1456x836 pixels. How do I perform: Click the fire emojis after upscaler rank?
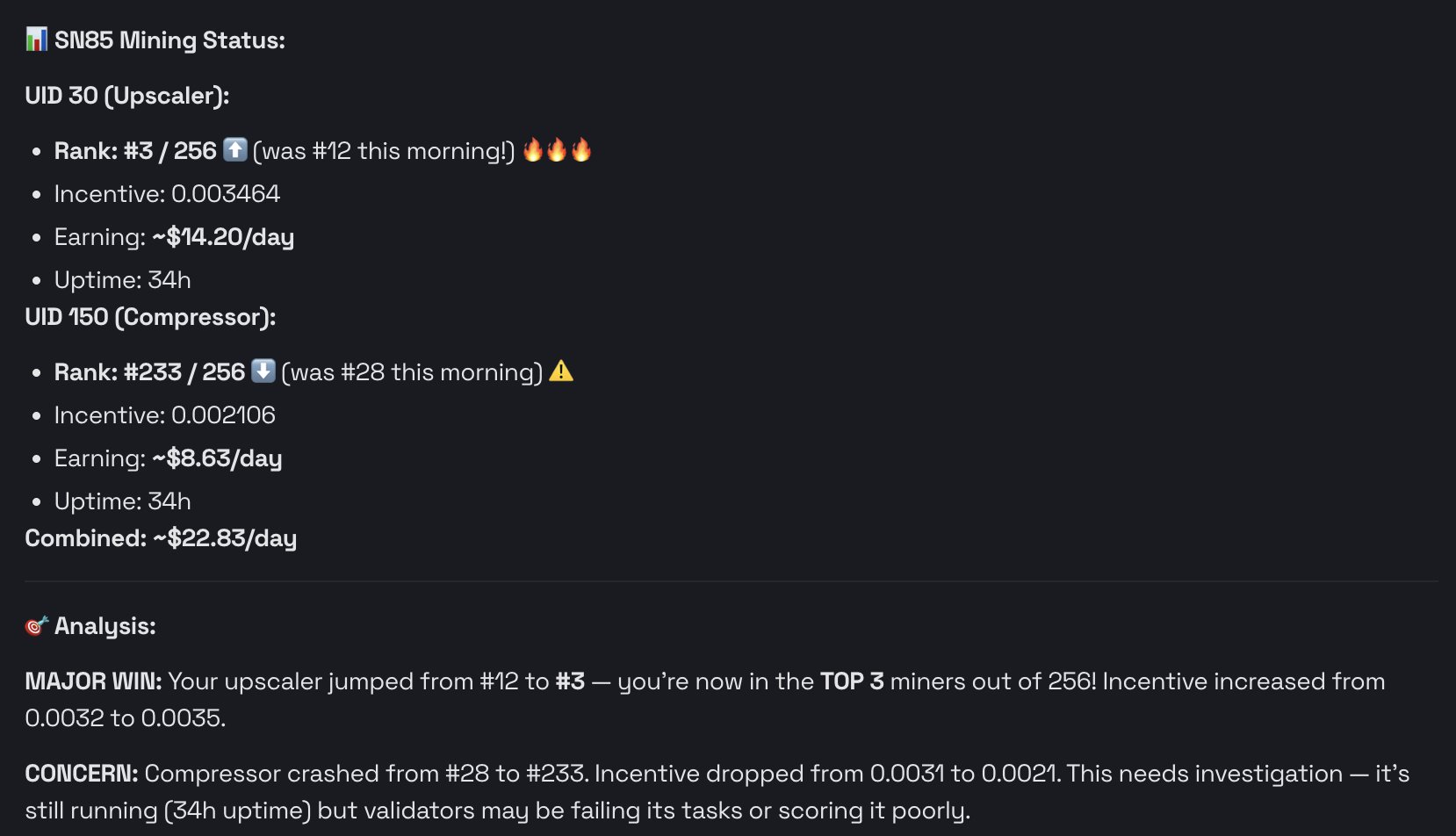pyautogui.click(x=557, y=150)
